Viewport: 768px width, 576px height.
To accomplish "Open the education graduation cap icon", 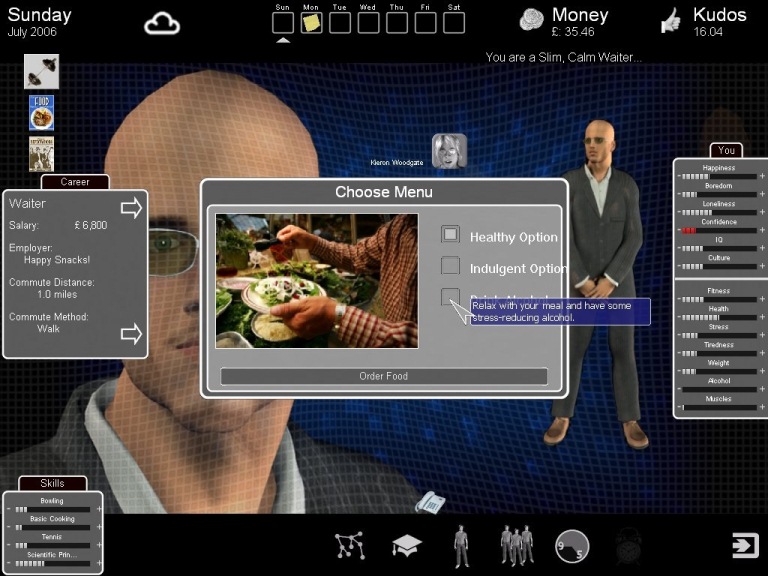I will point(406,545).
